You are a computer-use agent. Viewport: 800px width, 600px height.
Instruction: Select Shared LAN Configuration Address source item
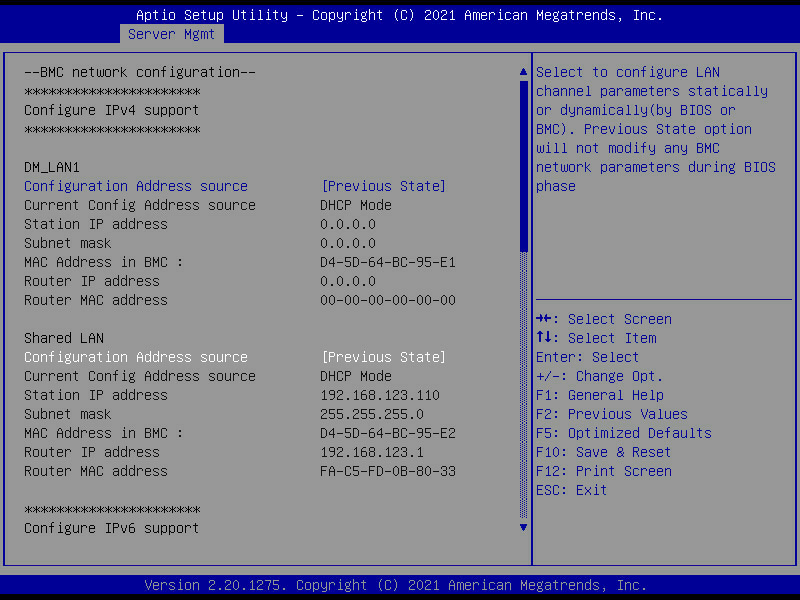136,357
